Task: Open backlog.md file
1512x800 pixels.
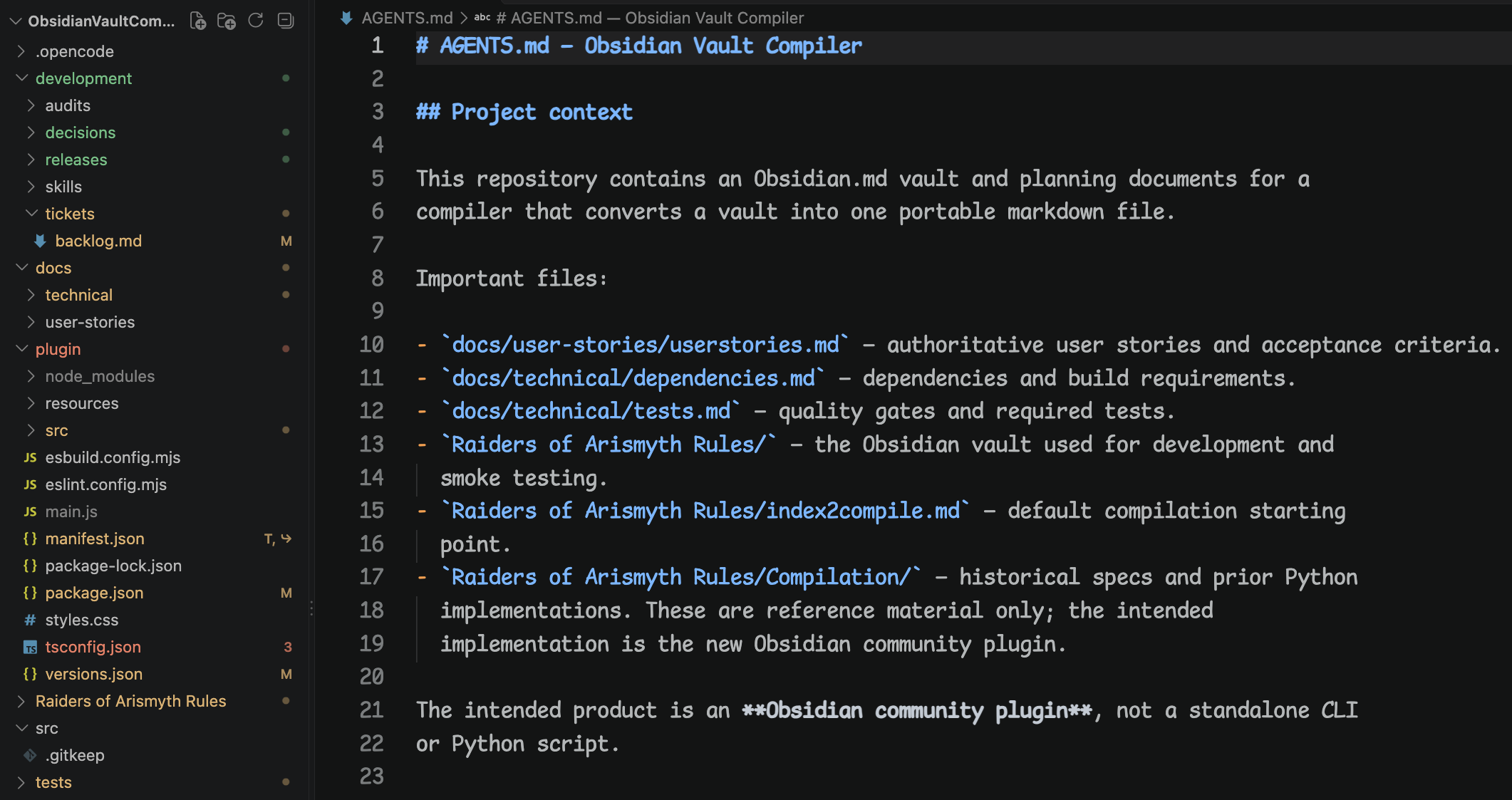Action: (98, 241)
